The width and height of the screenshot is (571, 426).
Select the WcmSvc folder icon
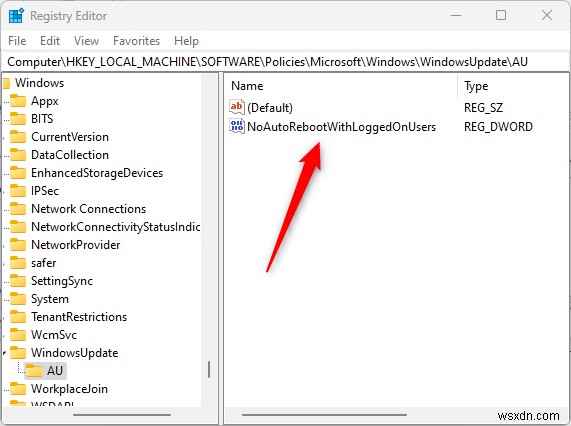point(18,335)
